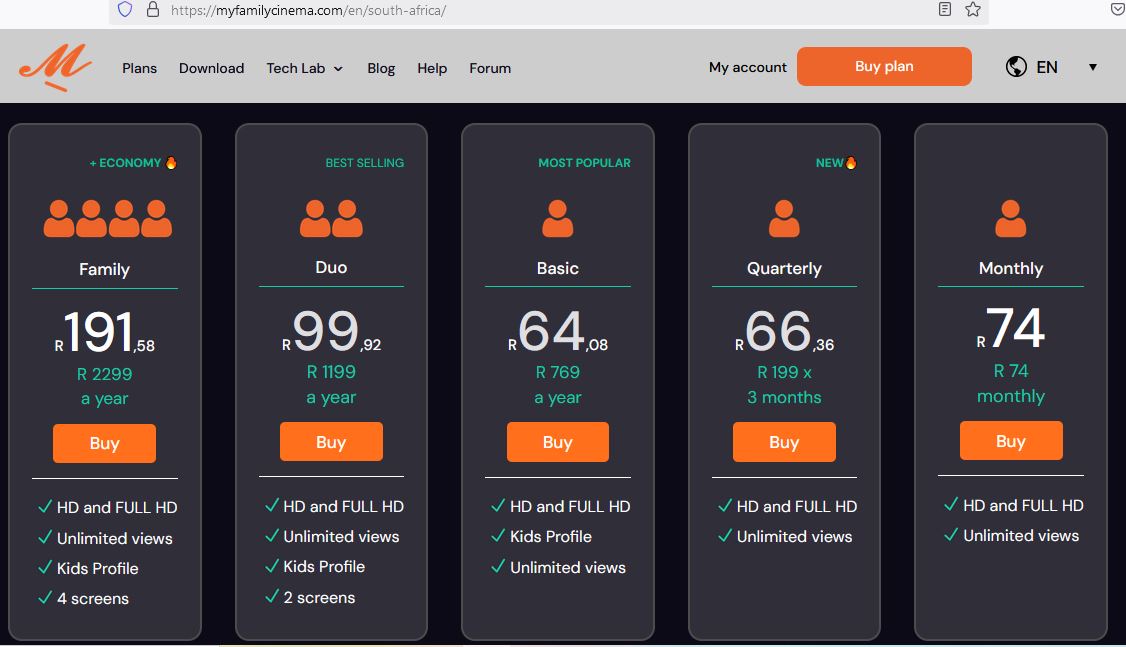Screen dimensions: 1126x647
Task: Open the Plans menu item
Action: (x=140, y=68)
